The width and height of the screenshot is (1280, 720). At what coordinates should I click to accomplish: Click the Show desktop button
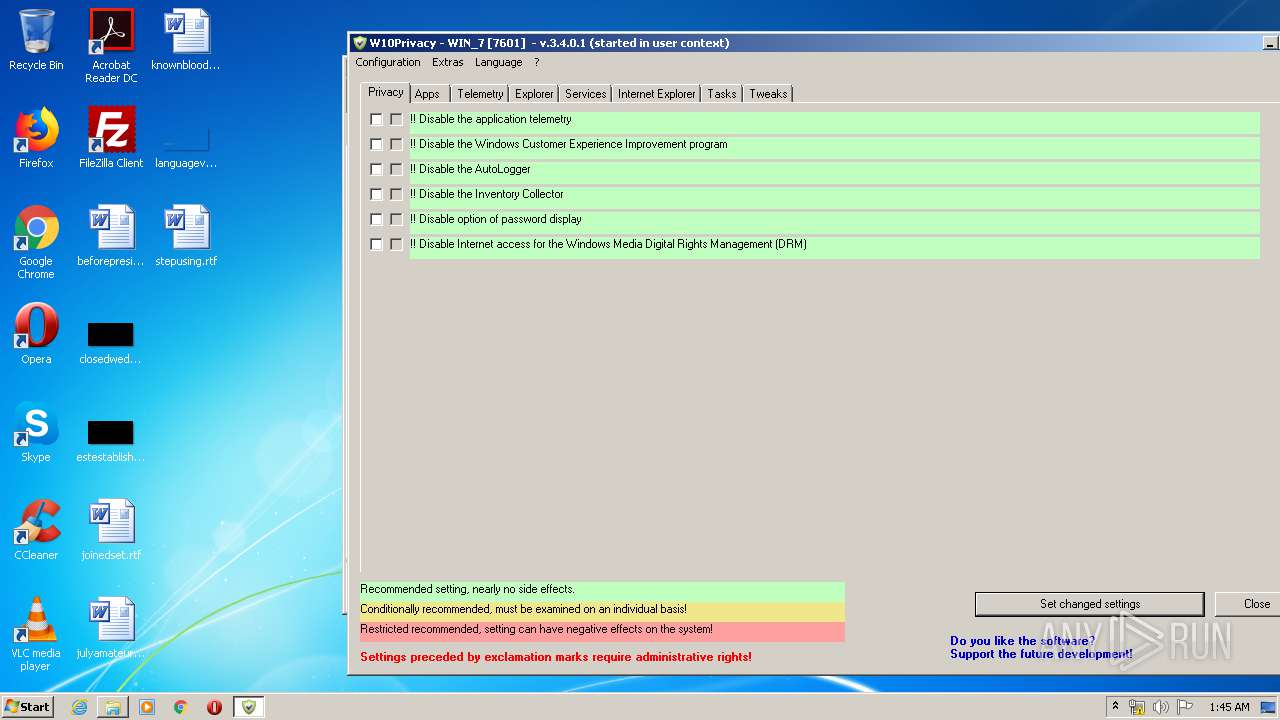1269,707
